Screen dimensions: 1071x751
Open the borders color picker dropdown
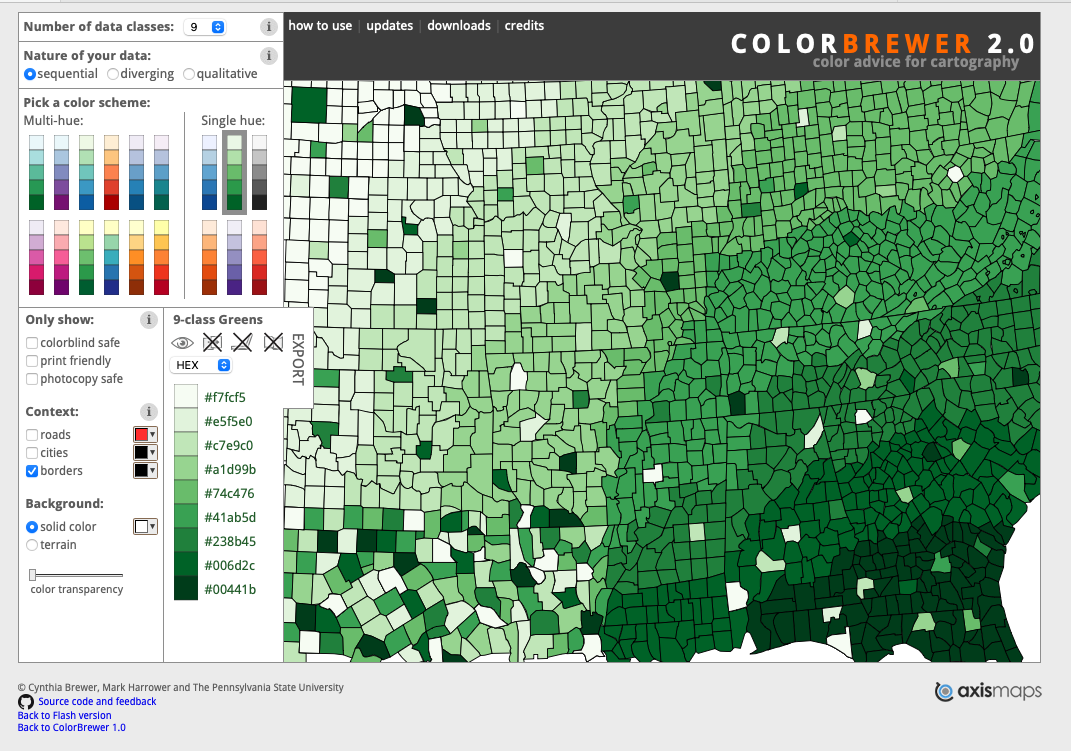coord(145,470)
